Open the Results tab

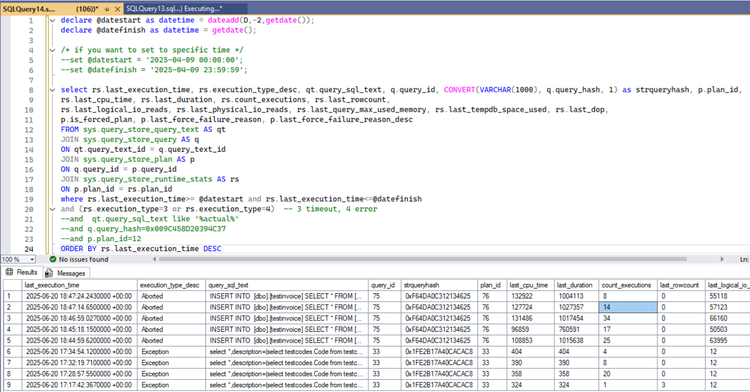pyautogui.click(x=21, y=272)
